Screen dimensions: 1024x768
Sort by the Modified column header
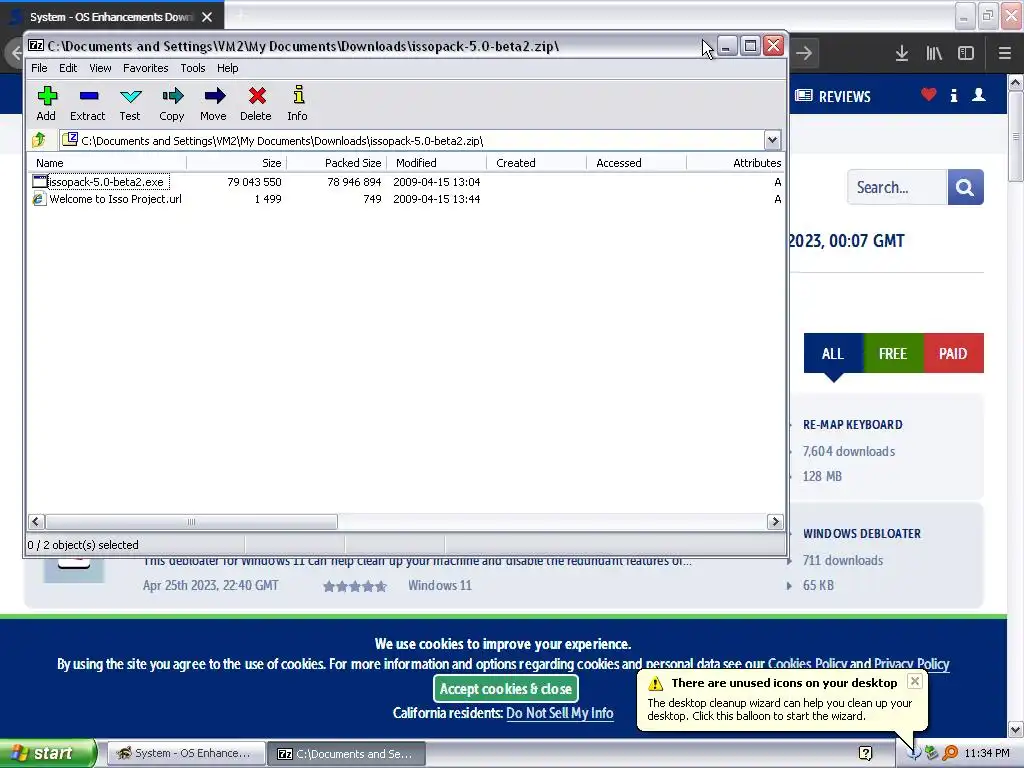(436, 163)
